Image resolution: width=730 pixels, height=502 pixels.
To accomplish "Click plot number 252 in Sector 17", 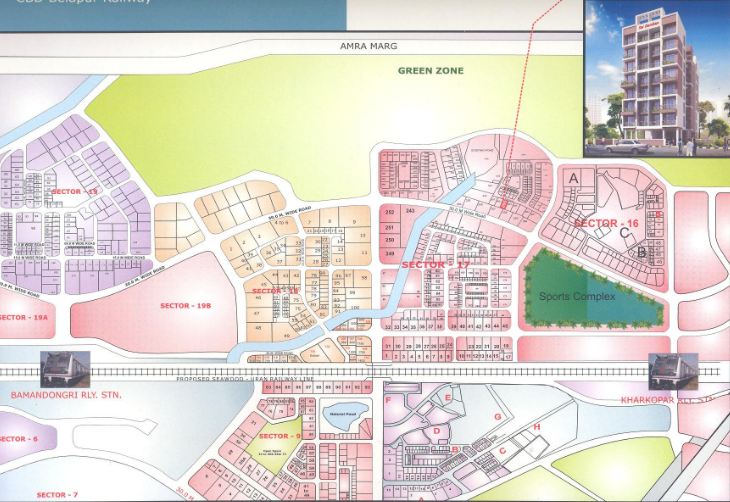I will click(390, 212).
